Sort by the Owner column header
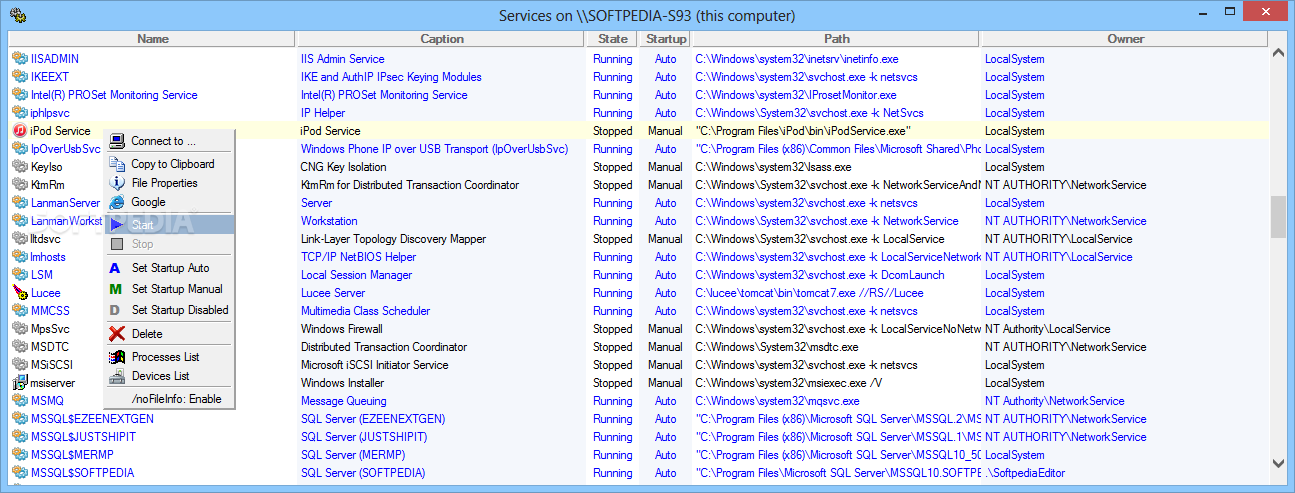 (1125, 39)
